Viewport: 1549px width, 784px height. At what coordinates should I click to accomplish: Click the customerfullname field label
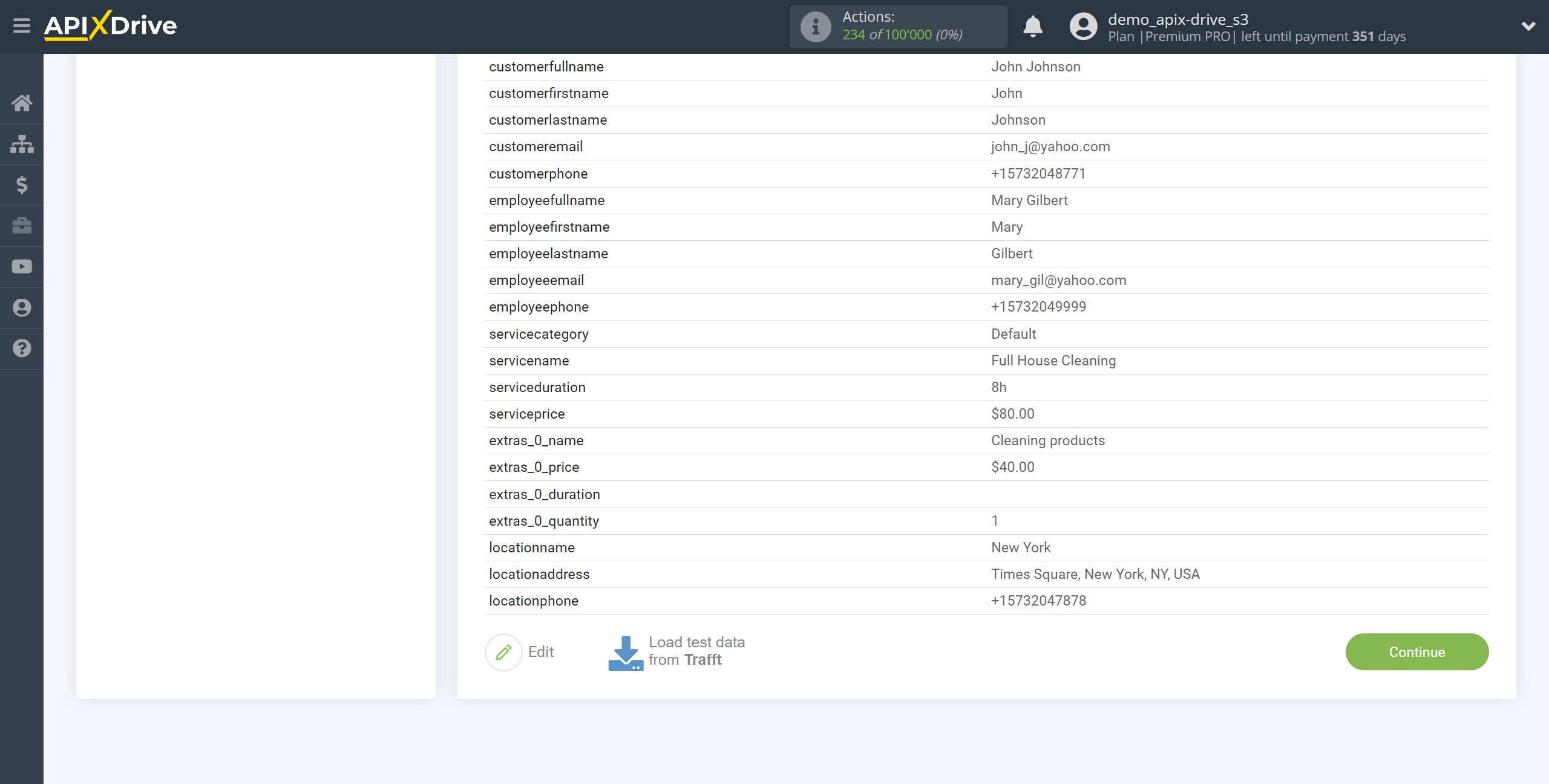546,67
